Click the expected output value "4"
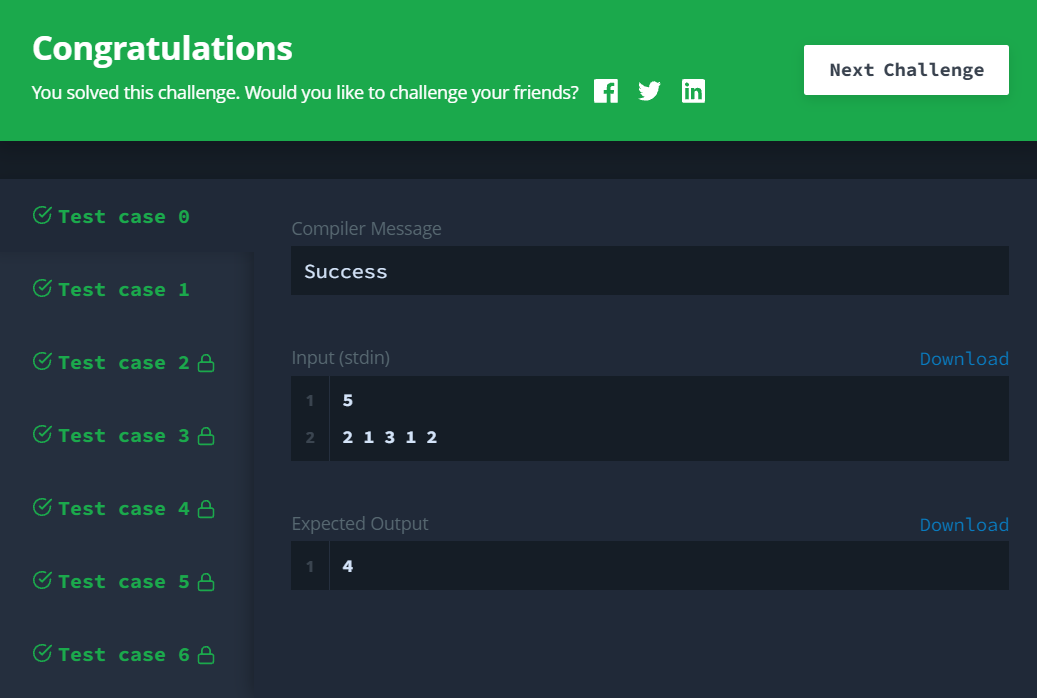Screen dimensions: 1037x698 [348, 566]
